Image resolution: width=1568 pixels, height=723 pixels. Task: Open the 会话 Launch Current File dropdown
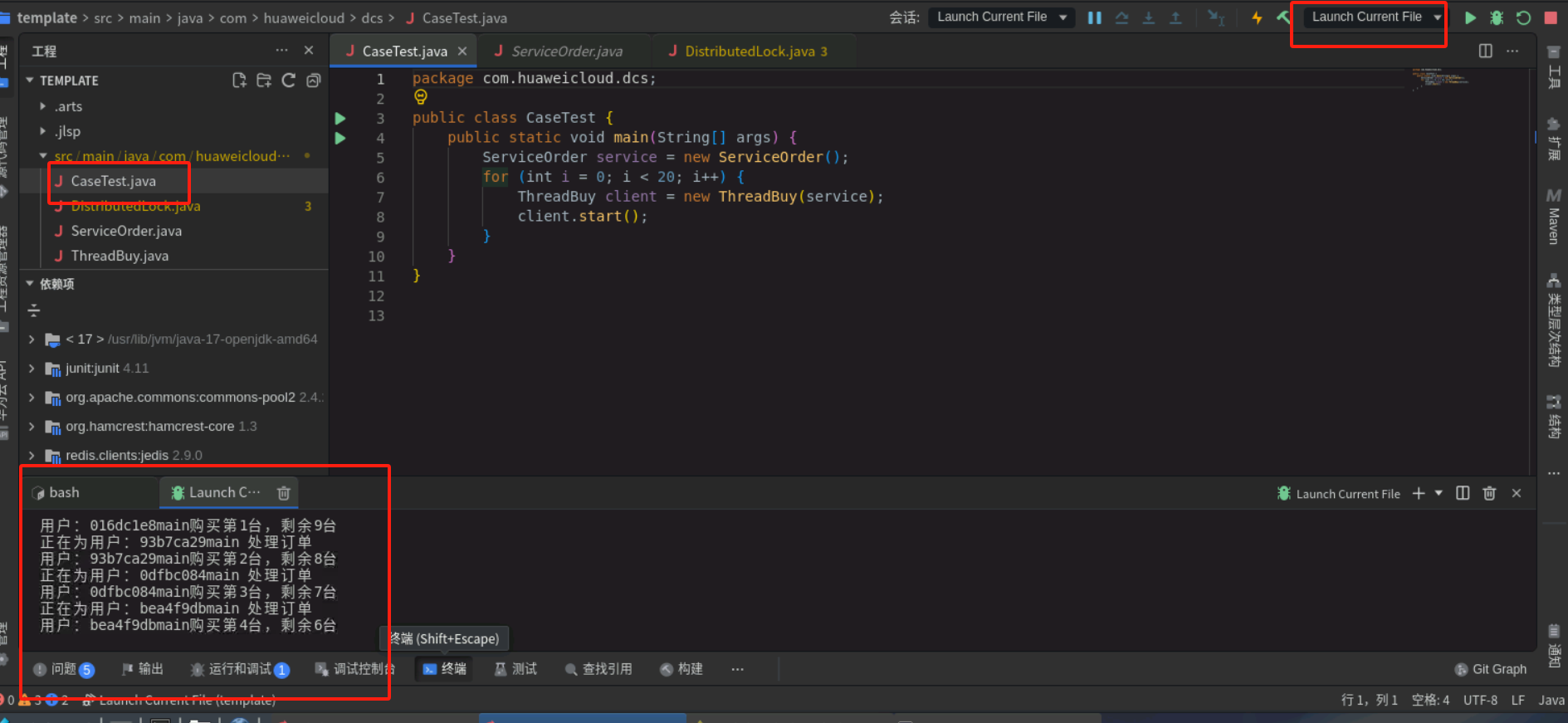click(1001, 17)
